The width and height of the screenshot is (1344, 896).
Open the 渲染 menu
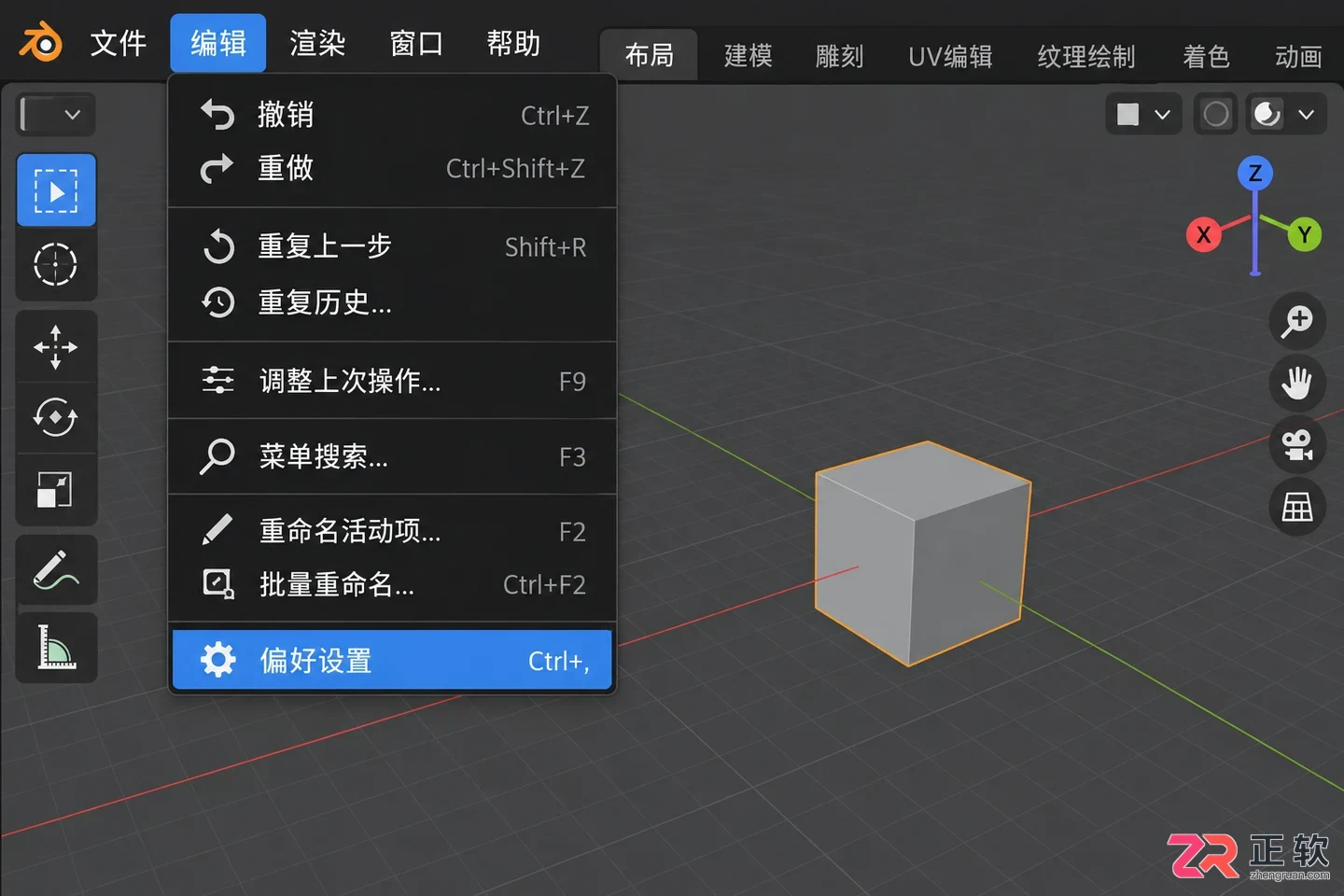tap(317, 44)
